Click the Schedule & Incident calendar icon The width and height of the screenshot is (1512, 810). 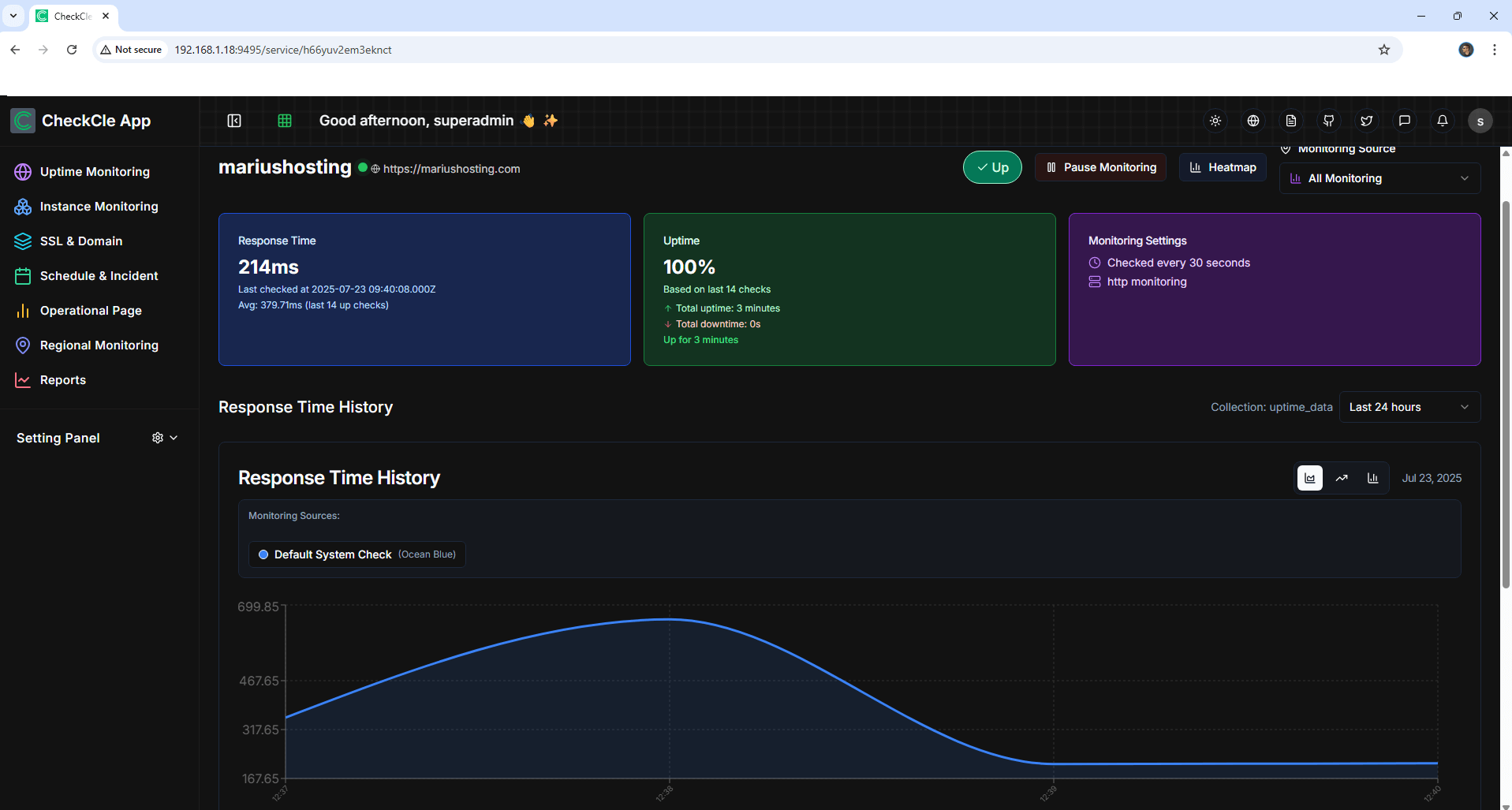23,276
